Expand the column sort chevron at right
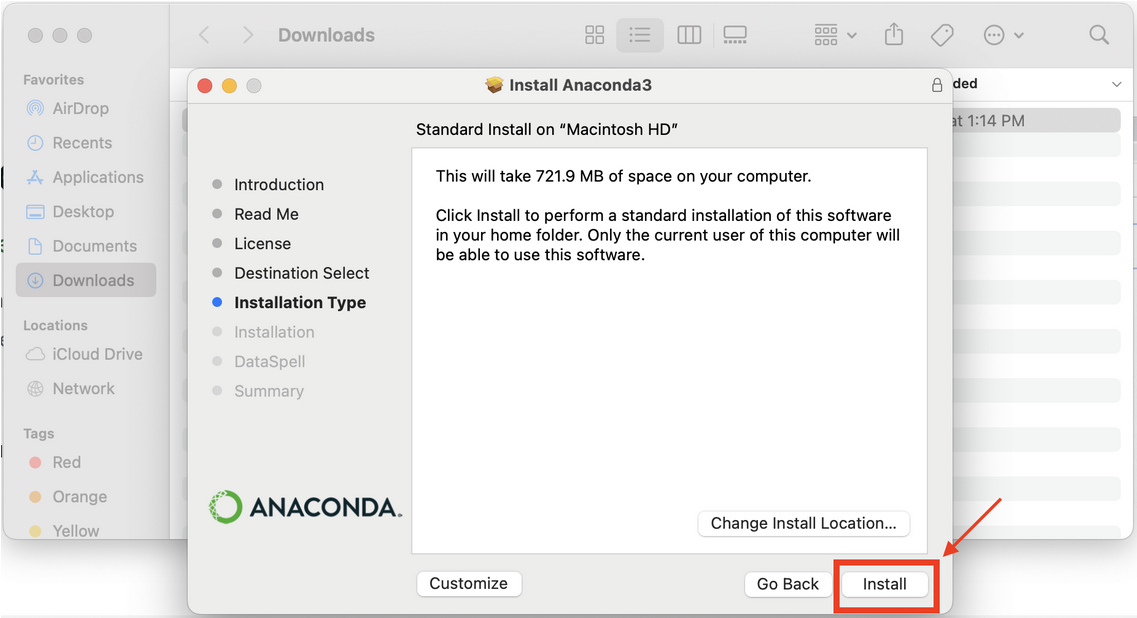The width and height of the screenshot is (1137, 618). pos(1116,84)
